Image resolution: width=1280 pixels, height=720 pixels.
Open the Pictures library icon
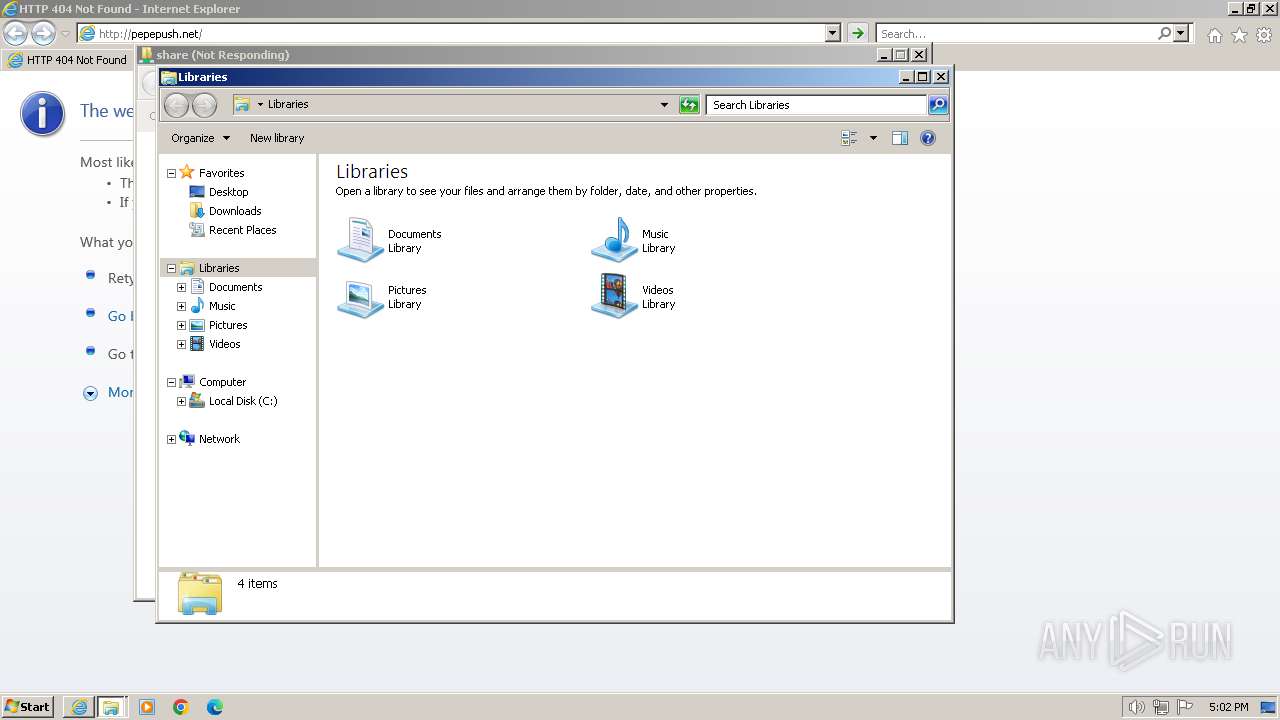[x=360, y=297]
